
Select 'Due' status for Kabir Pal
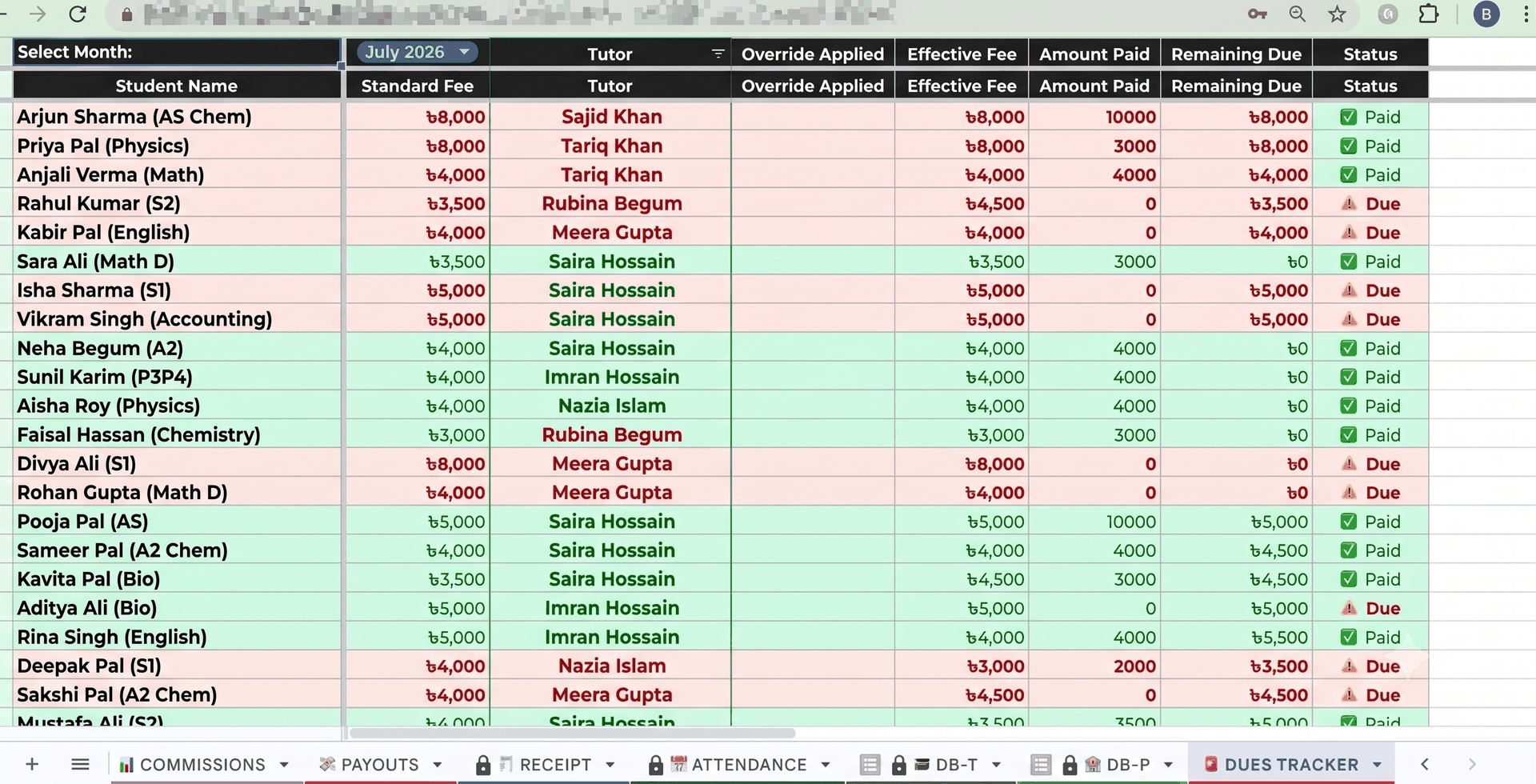pyautogui.click(x=1370, y=232)
